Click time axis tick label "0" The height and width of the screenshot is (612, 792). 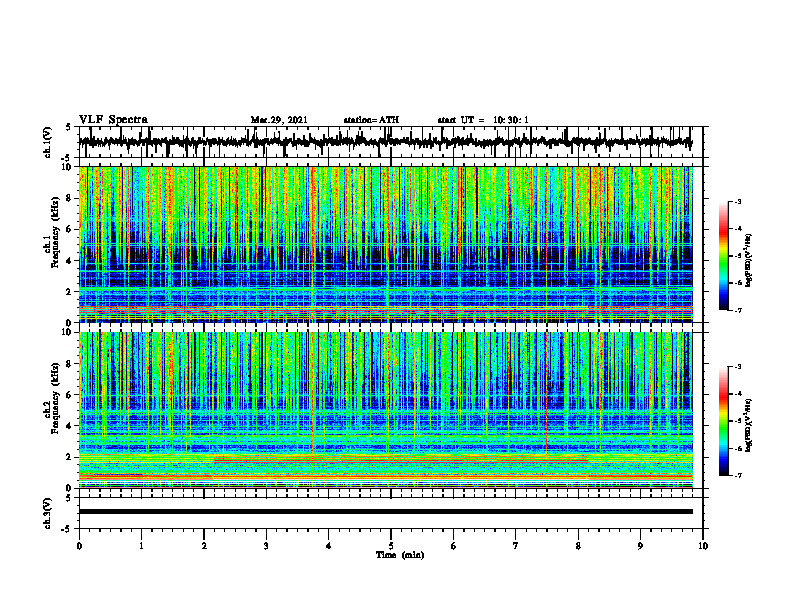pyautogui.click(x=79, y=546)
